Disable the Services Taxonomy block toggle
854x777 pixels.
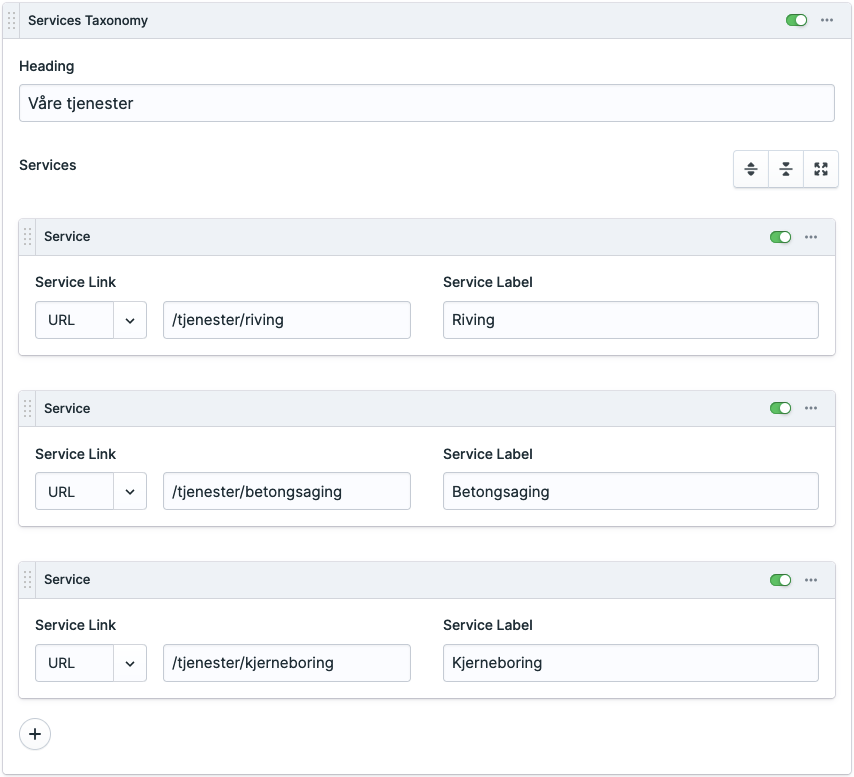pos(796,20)
